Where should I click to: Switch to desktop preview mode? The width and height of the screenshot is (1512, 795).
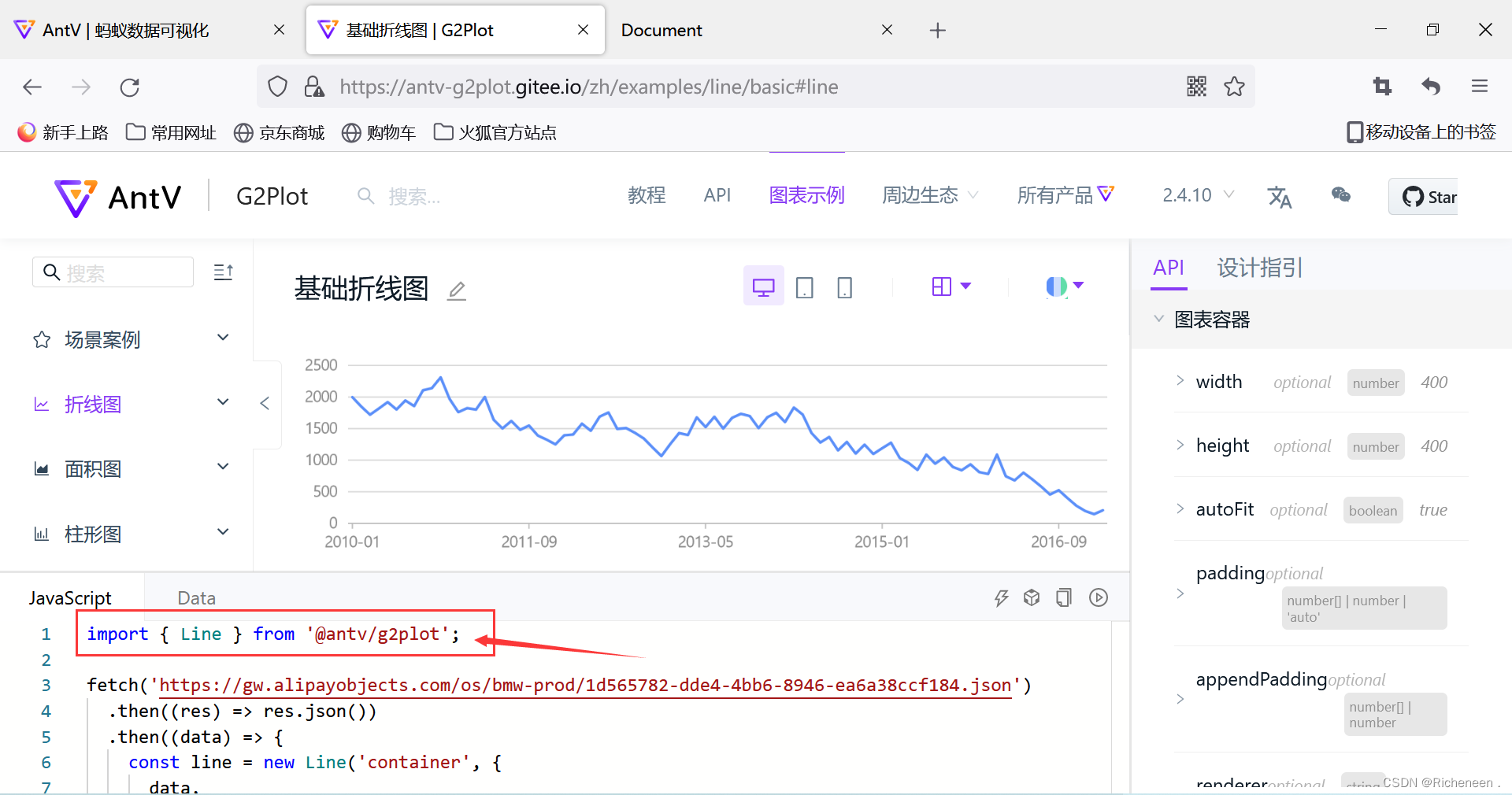tap(764, 287)
